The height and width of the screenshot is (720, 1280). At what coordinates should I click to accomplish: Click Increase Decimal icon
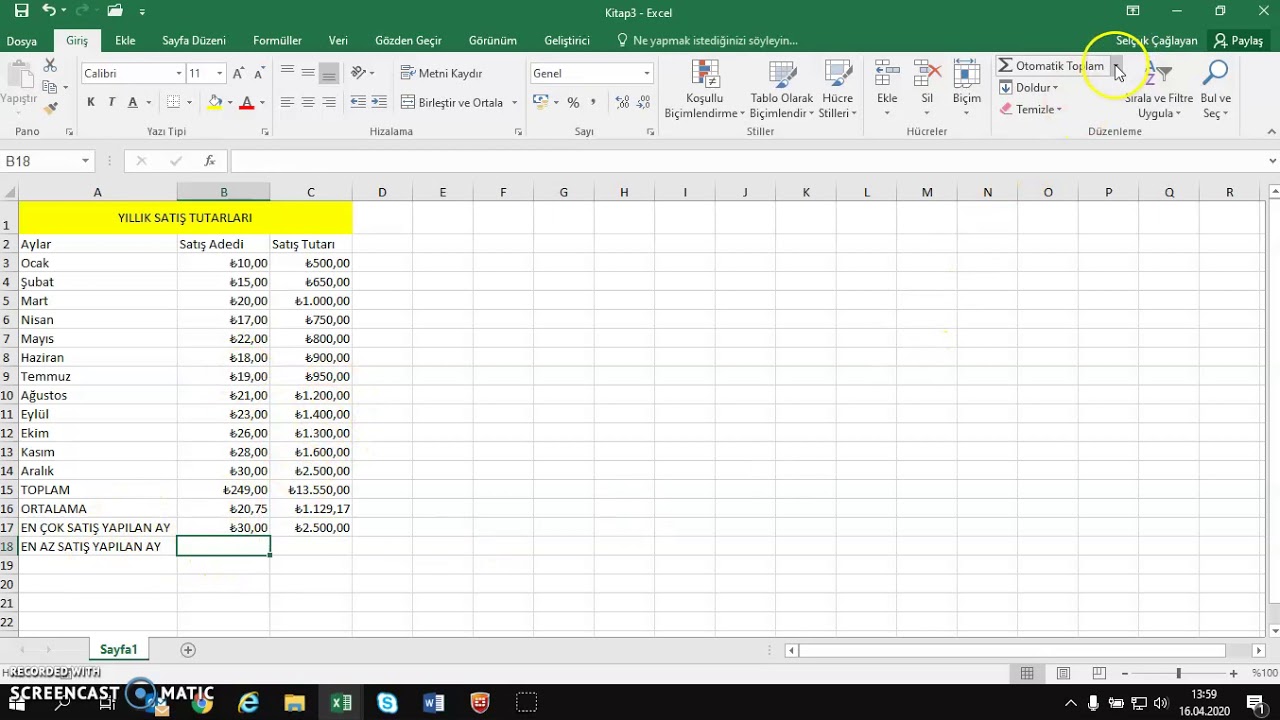pyautogui.click(x=622, y=102)
